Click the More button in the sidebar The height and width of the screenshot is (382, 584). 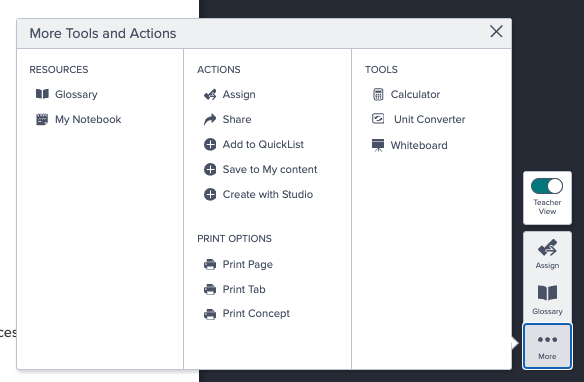[x=547, y=347]
